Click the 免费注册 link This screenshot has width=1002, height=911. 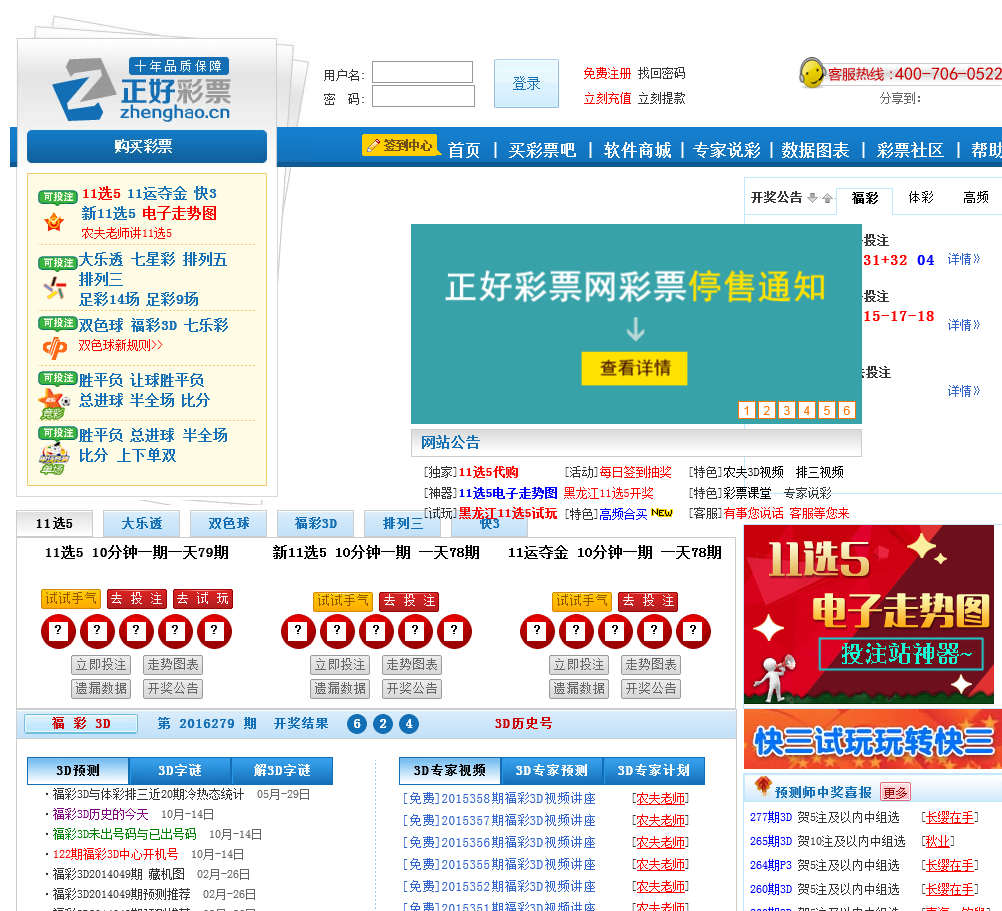coord(606,73)
